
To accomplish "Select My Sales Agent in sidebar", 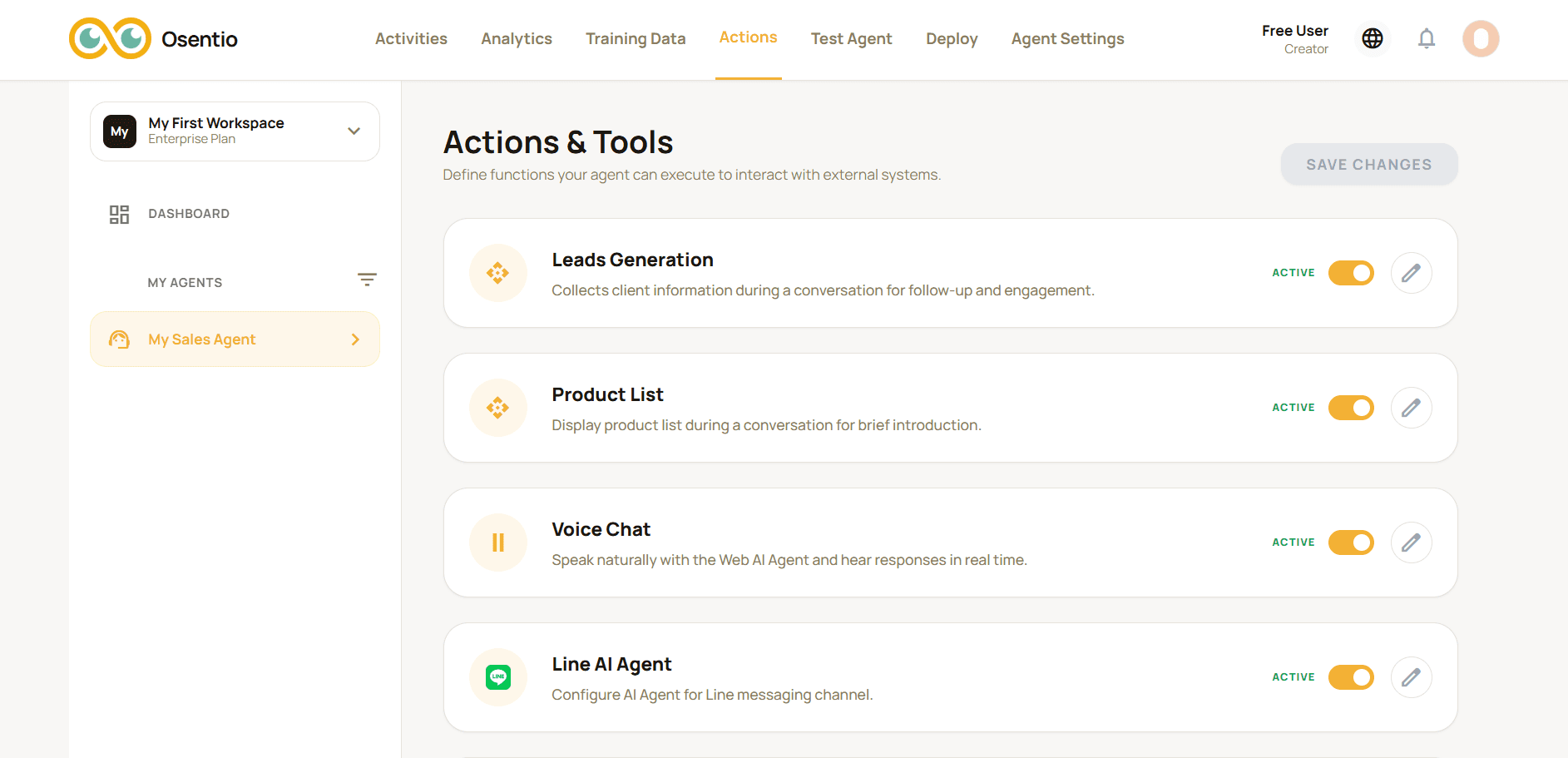I will (235, 339).
